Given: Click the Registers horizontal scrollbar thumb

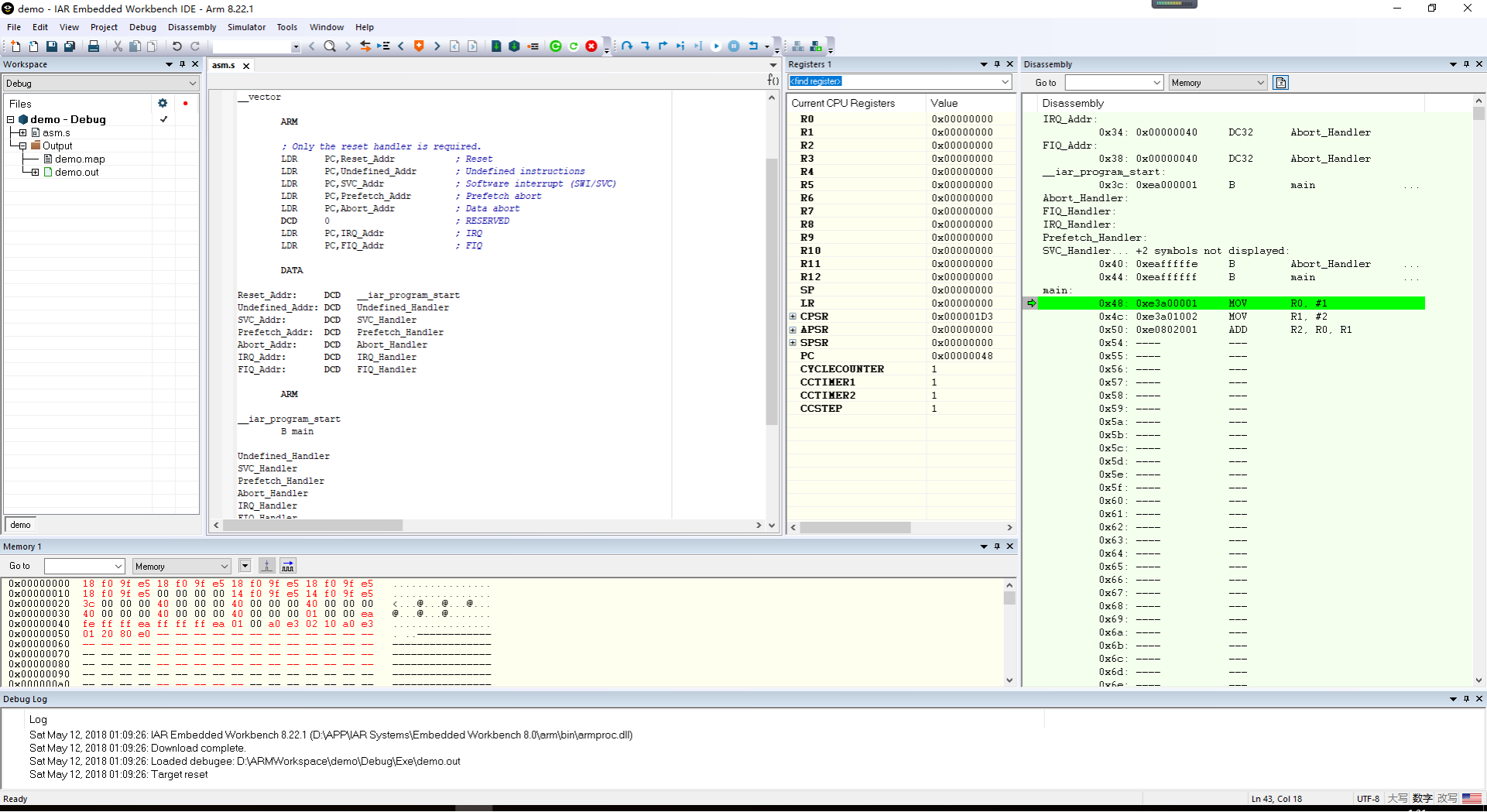Looking at the screenshot, I should (x=855, y=527).
